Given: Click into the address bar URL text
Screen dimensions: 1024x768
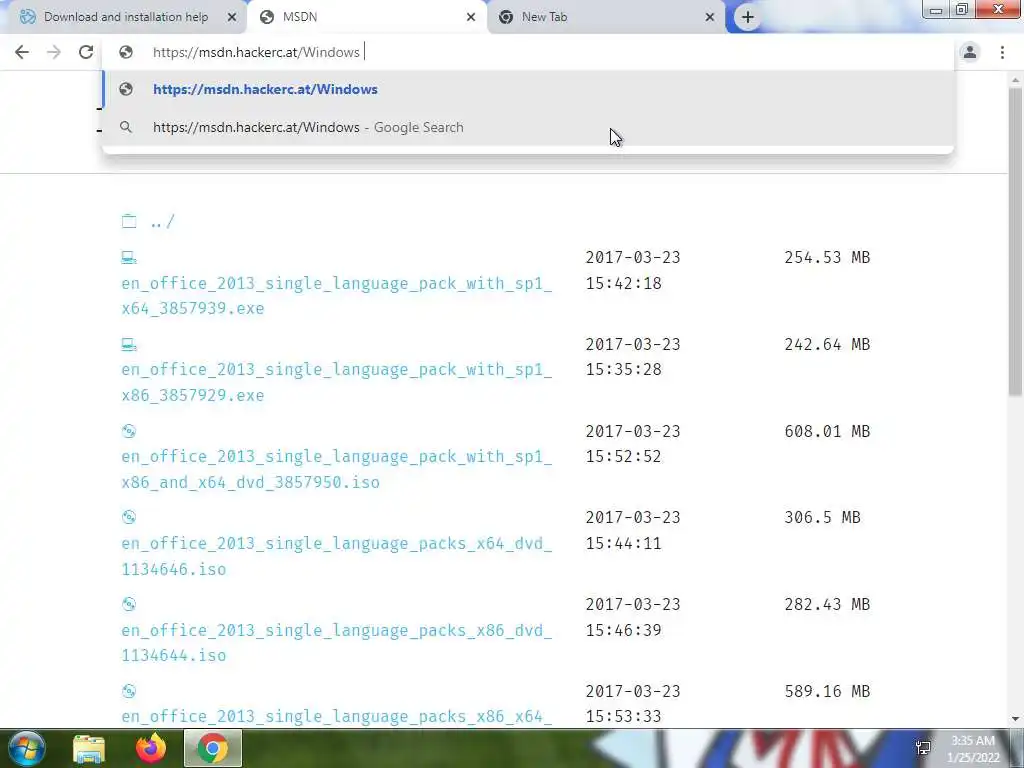Looking at the screenshot, I should click(256, 52).
